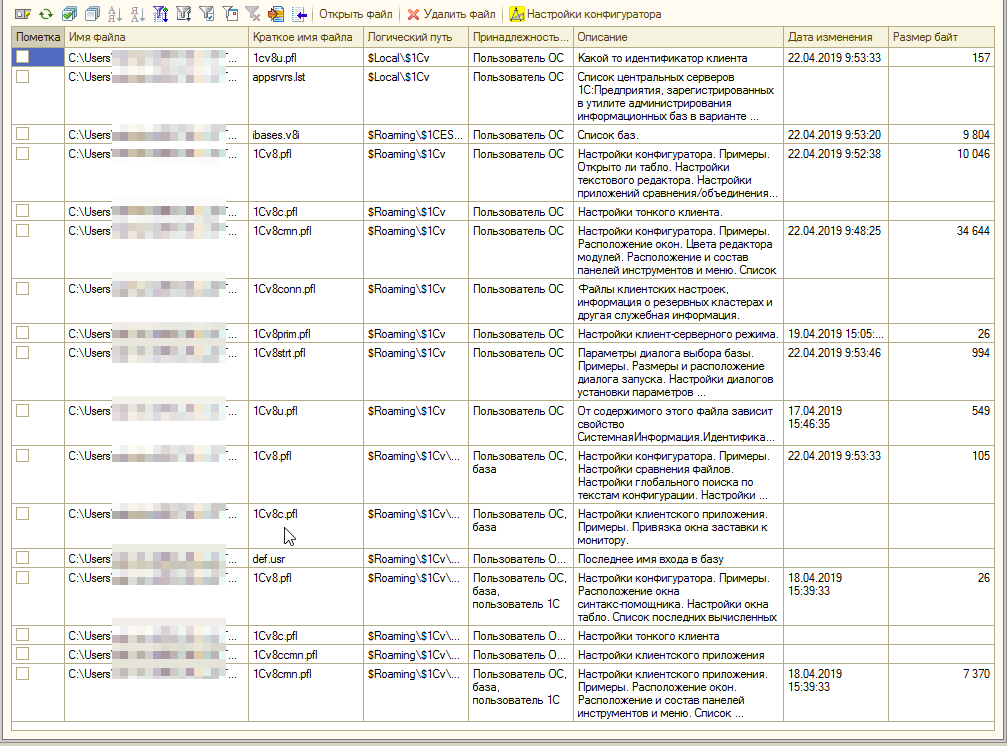The height and width of the screenshot is (746, 1007).
Task: Click description 'Настройки клиент-серверного режима.'
Action: [x=678, y=334]
